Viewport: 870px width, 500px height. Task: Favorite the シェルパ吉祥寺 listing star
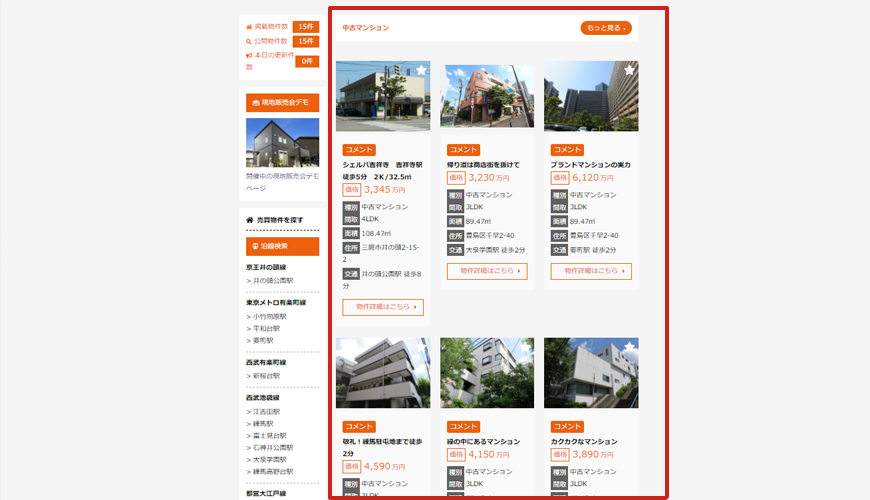point(421,70)
